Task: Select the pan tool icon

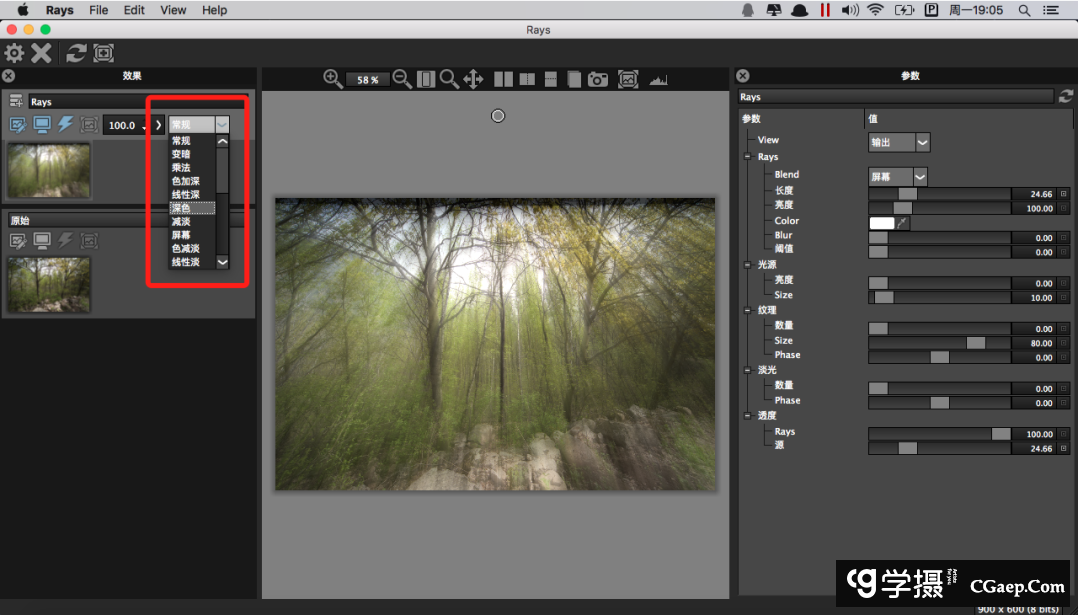Action: [x=473, y=79]
